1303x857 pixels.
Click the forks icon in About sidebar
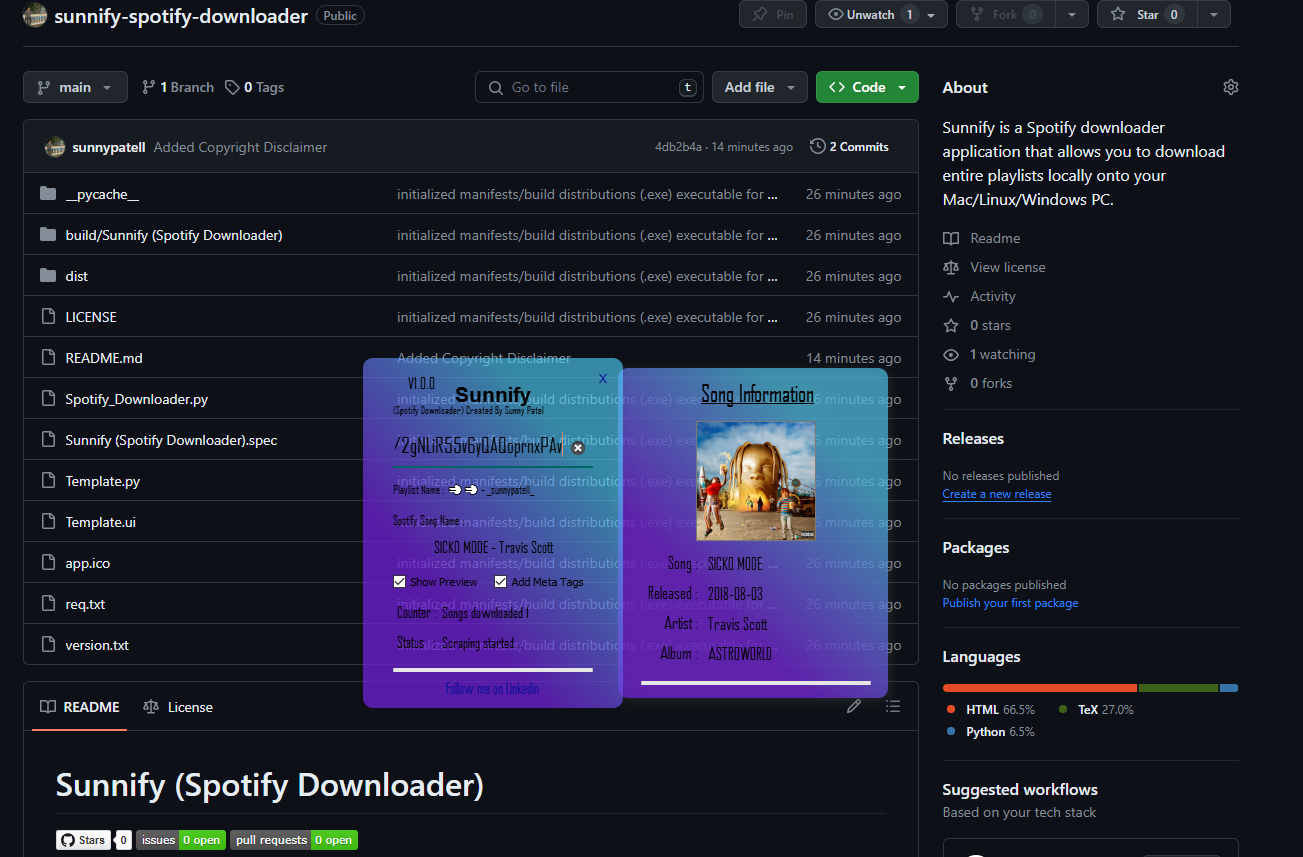951,383
